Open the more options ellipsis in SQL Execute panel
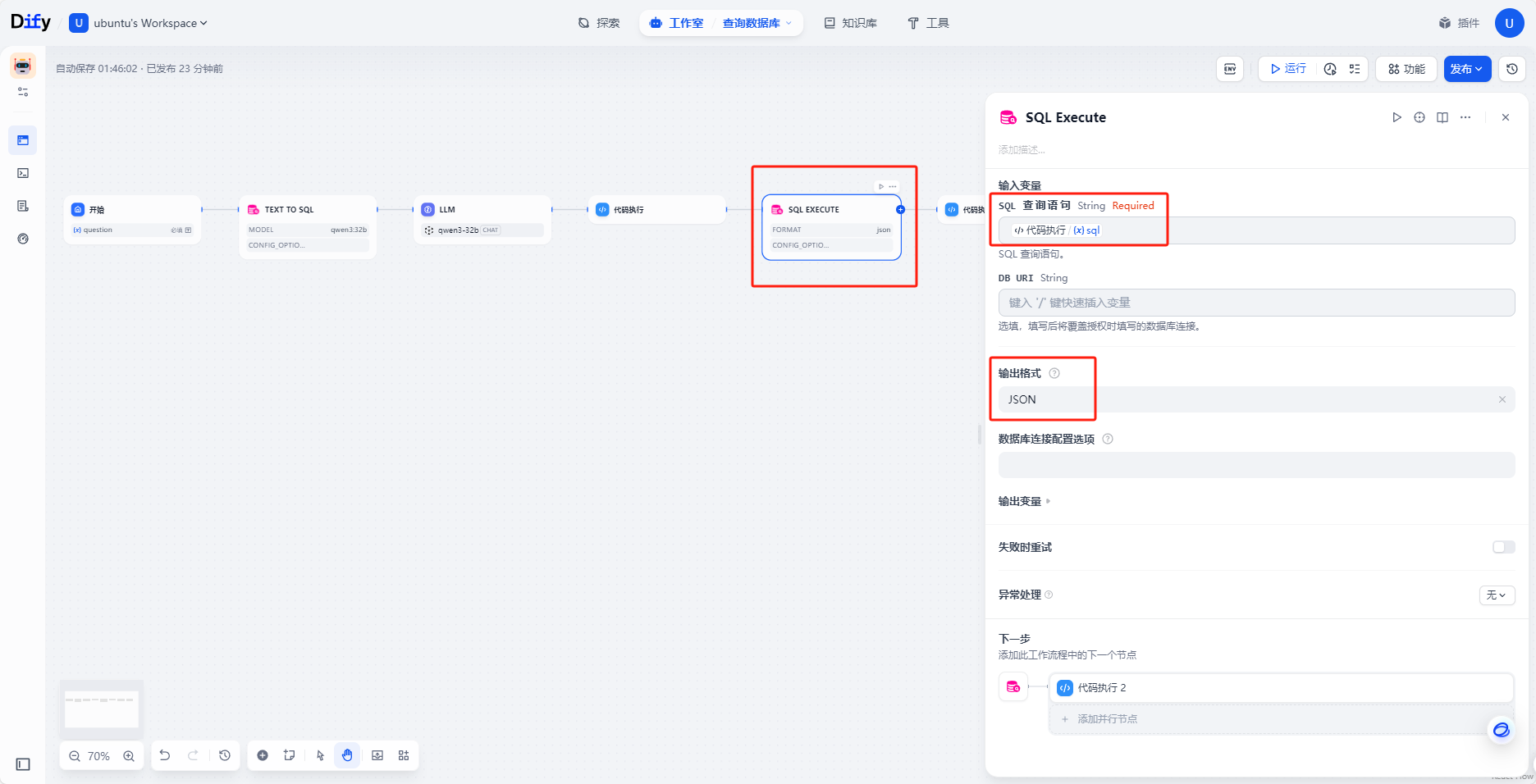 pyautogui.click(x=1465, y=117)
